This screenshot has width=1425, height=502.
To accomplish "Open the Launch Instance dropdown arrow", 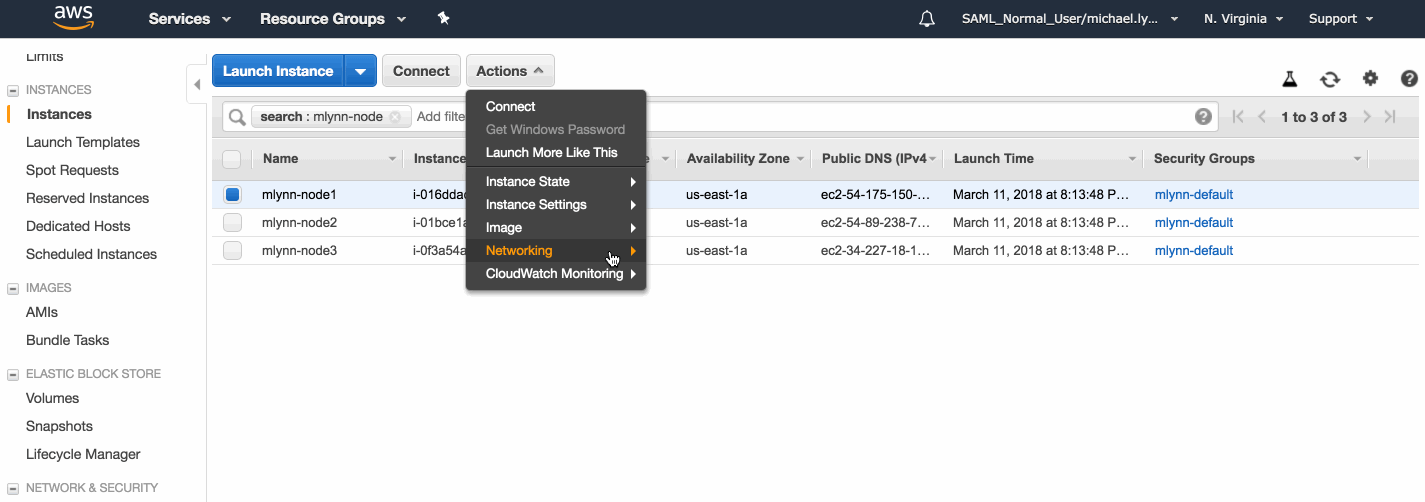I will point(360,71).
